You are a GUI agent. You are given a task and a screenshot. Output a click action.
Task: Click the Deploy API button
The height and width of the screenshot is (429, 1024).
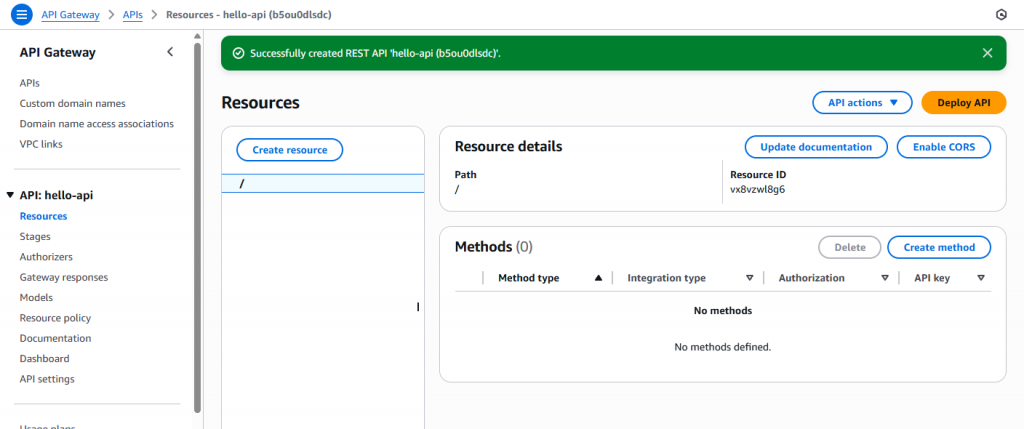[x=963, y=102]
